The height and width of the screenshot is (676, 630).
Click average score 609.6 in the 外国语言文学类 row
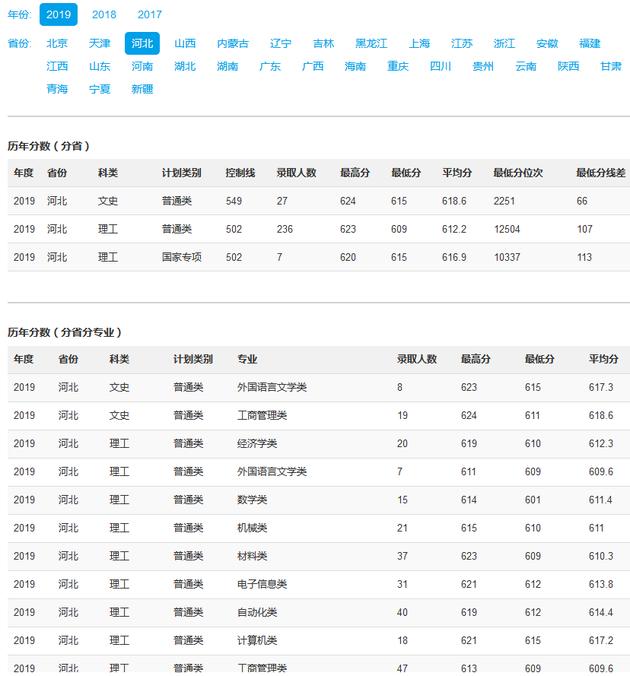pos(601,472)
